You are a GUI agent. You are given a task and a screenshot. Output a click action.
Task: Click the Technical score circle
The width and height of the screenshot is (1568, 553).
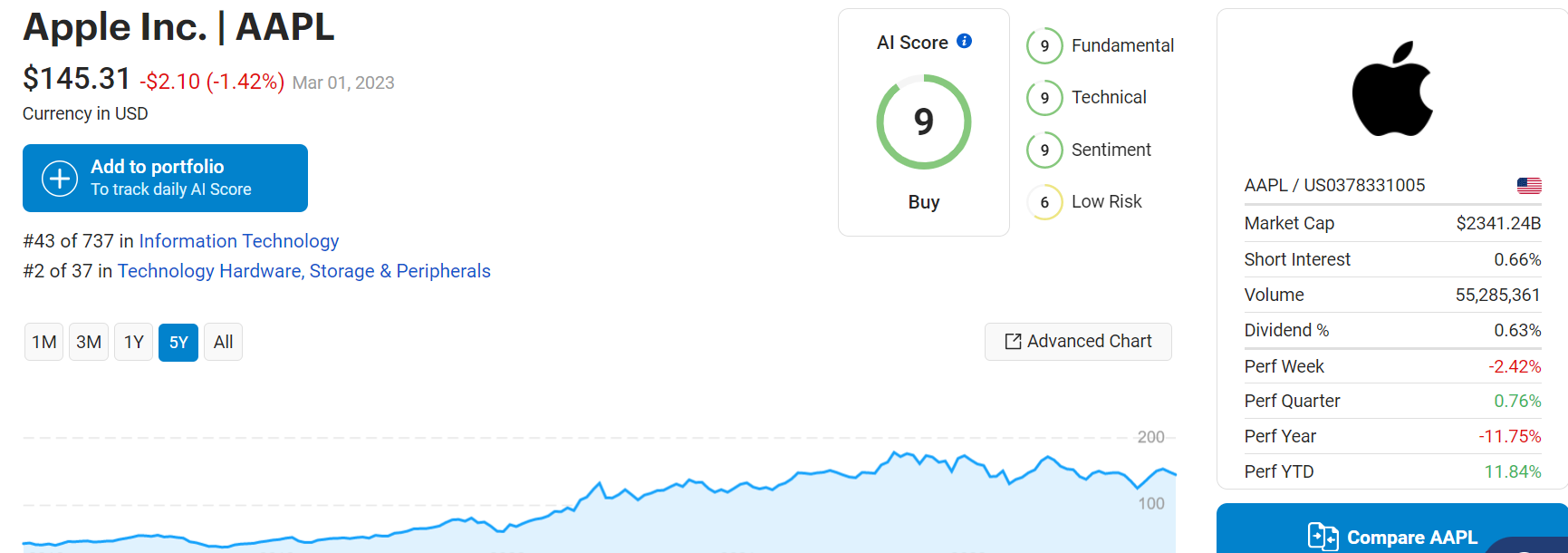click(x=1044, y=98)
